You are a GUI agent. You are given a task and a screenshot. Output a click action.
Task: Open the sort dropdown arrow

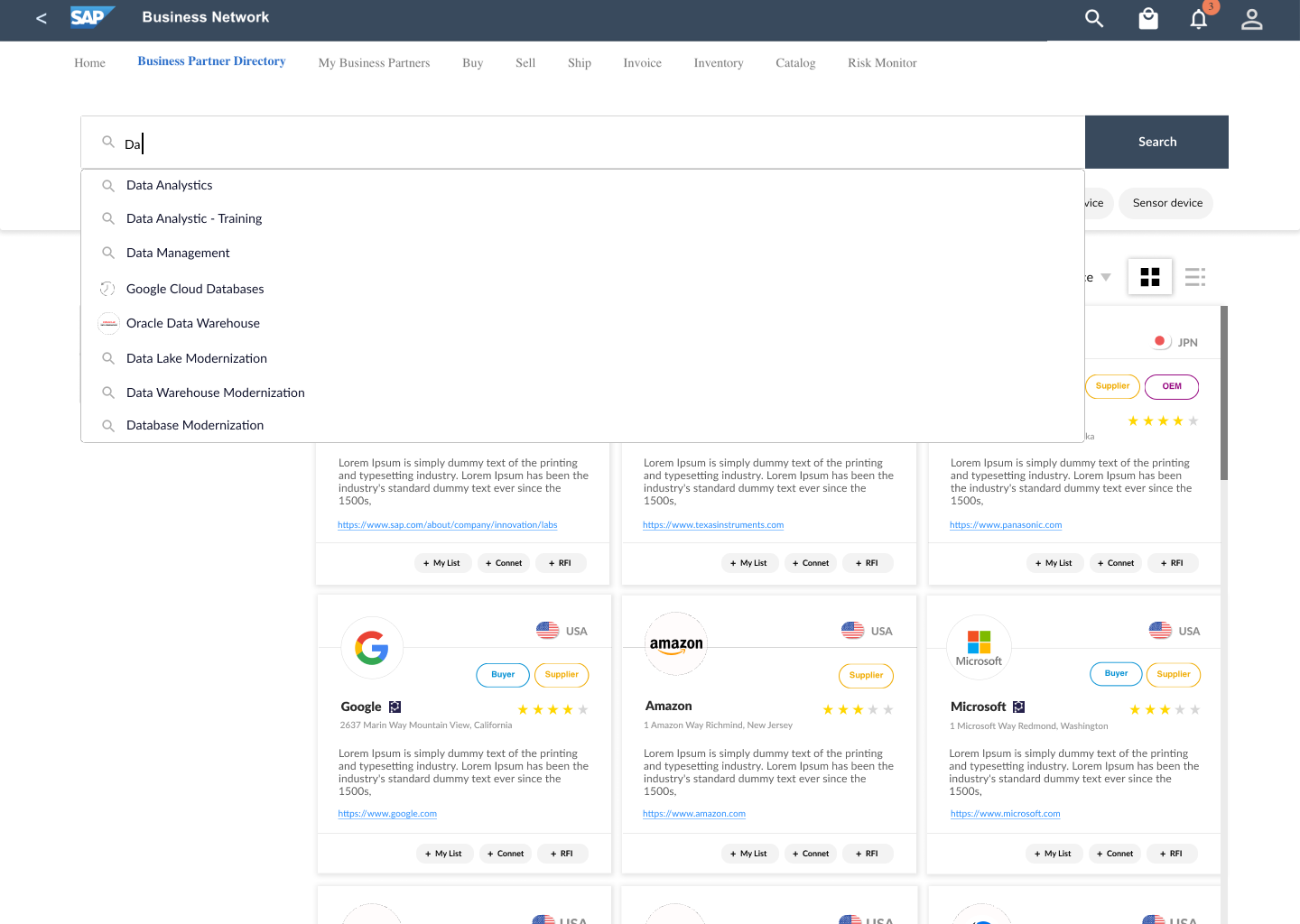(1106, 277)
